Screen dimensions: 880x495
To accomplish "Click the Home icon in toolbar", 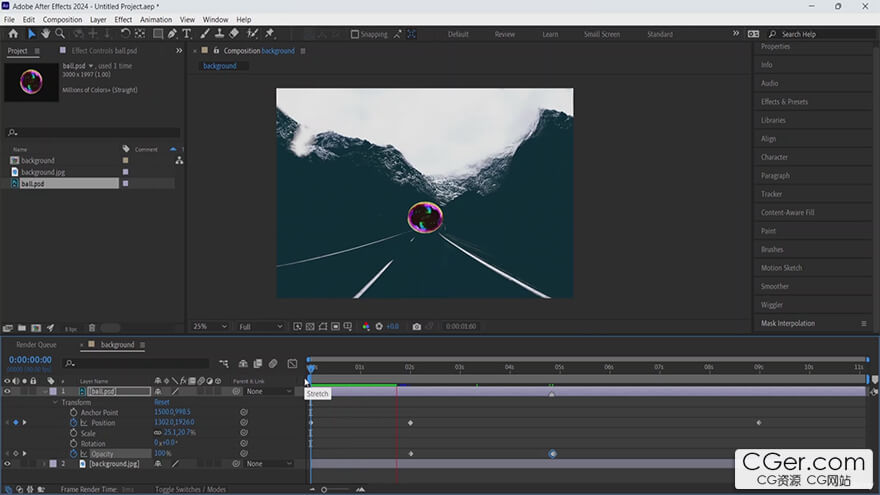I will (13, 34).
